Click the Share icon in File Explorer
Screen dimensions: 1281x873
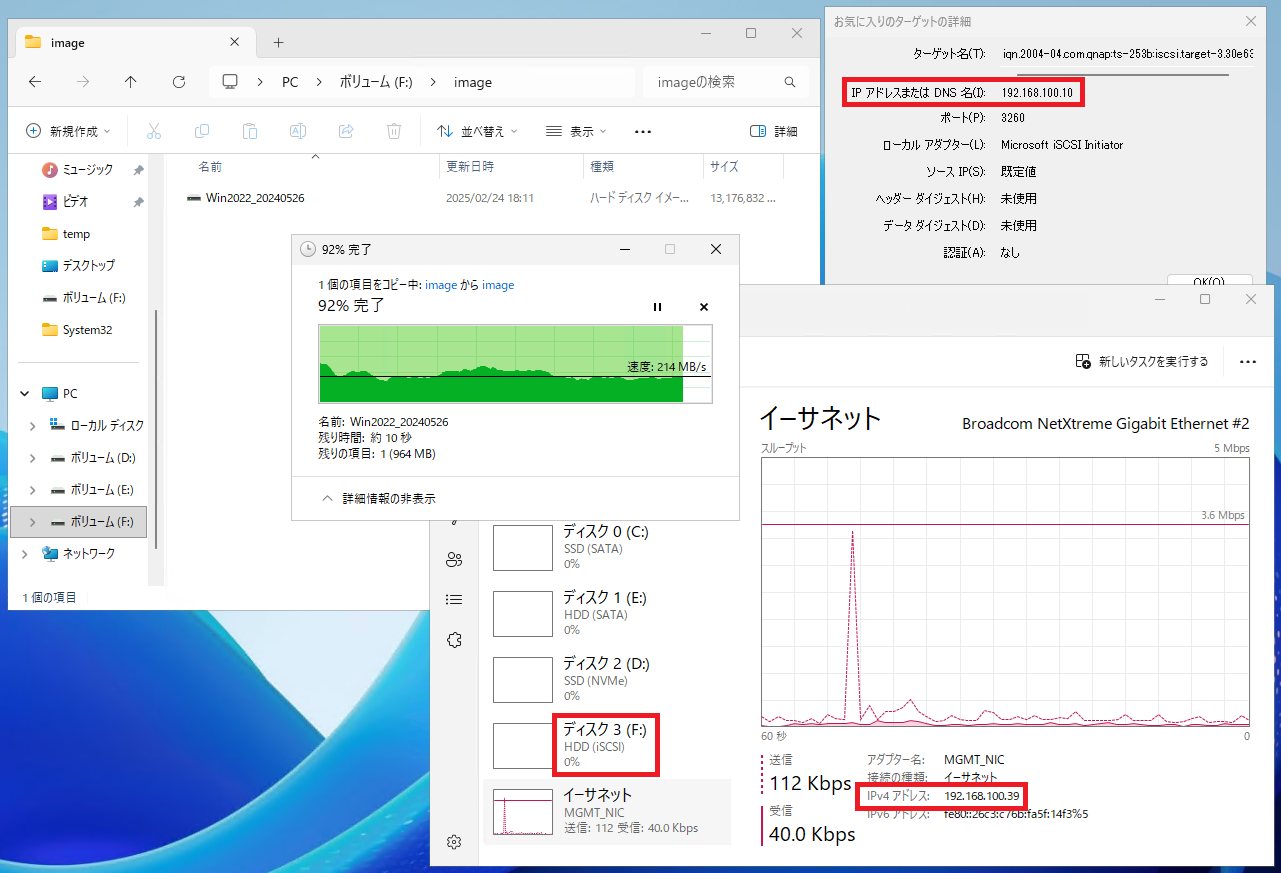point(345,130)
